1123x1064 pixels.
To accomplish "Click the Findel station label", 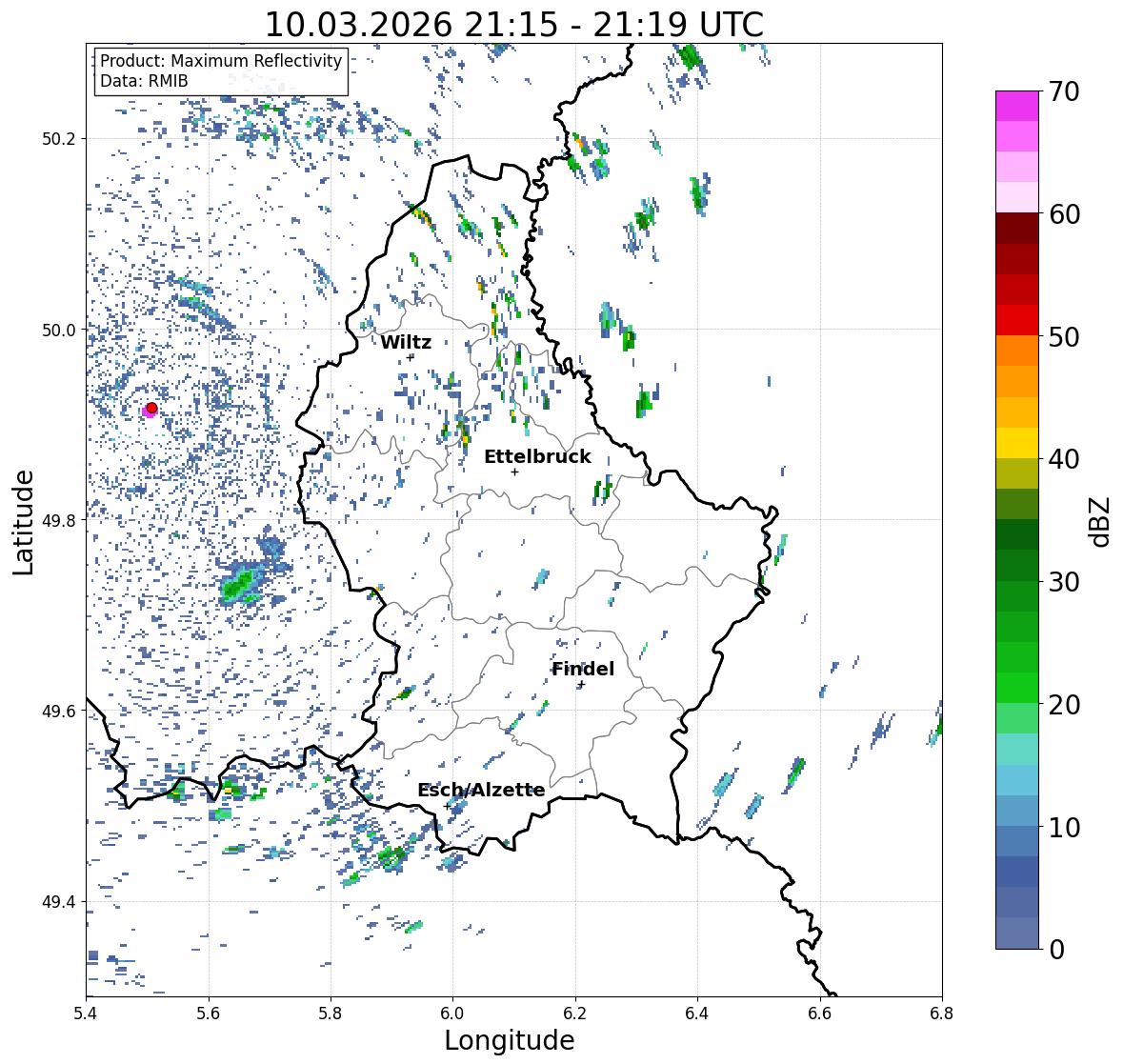I will pos(583,669).
